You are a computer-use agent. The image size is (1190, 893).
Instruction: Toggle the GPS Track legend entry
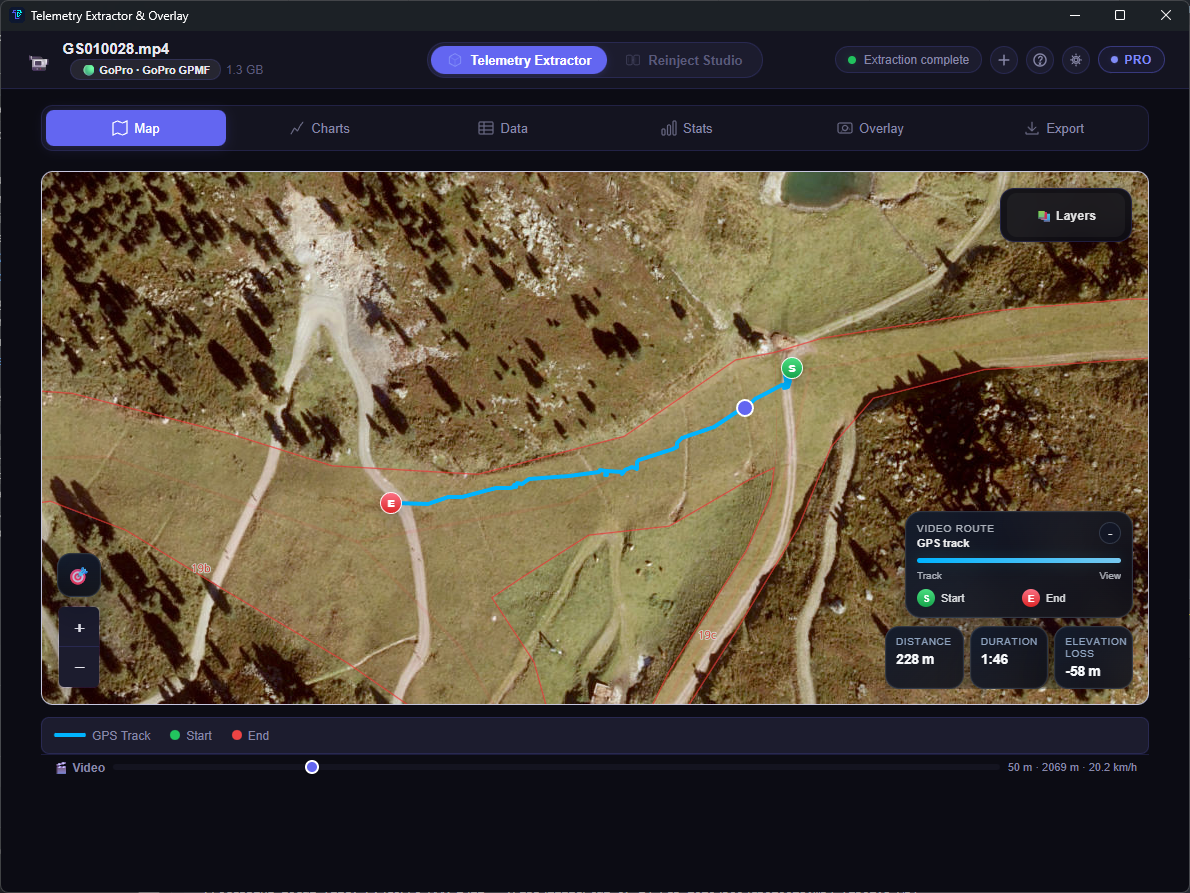click(101, 735)
